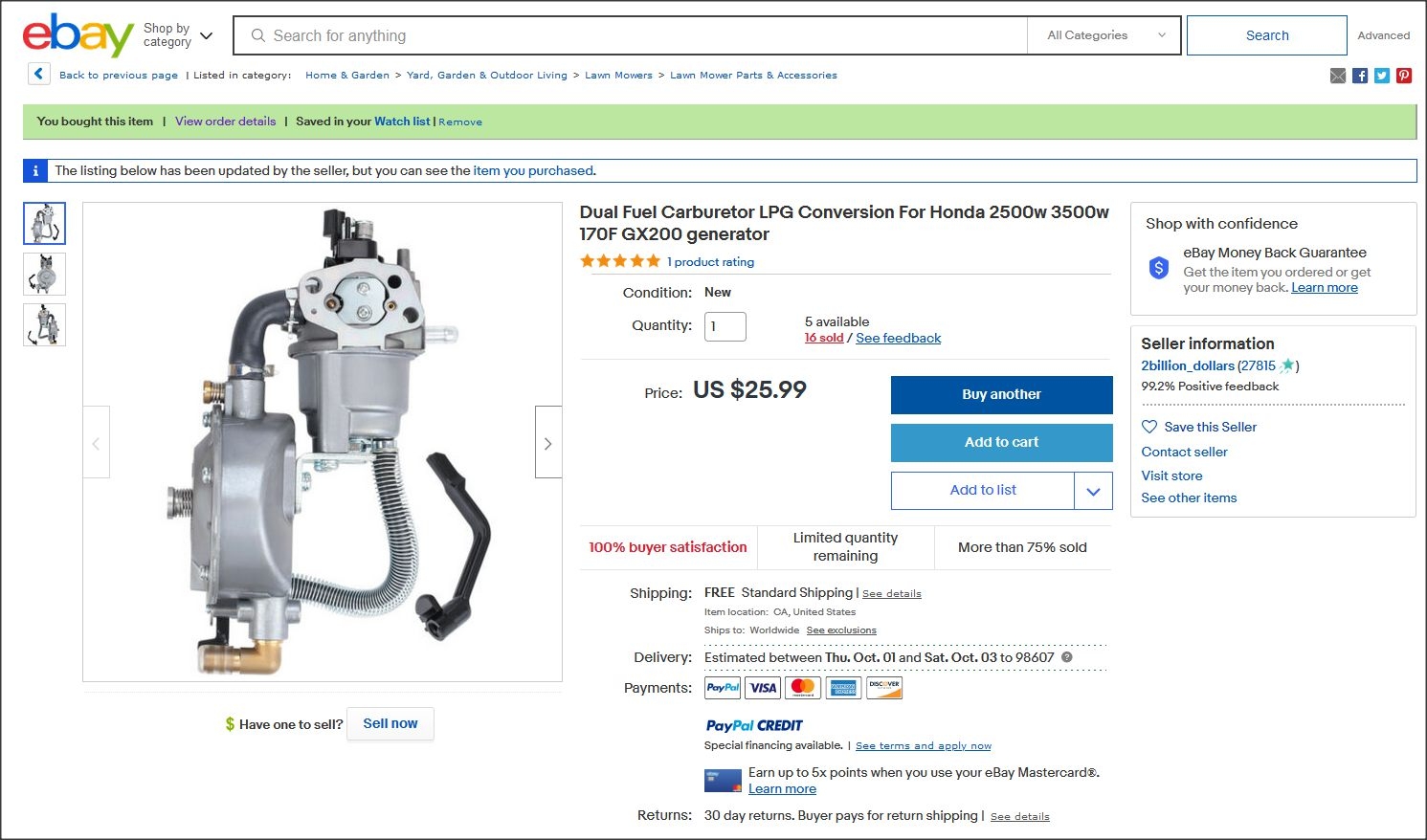Expand All Categories dropdown

[1105, 35]
